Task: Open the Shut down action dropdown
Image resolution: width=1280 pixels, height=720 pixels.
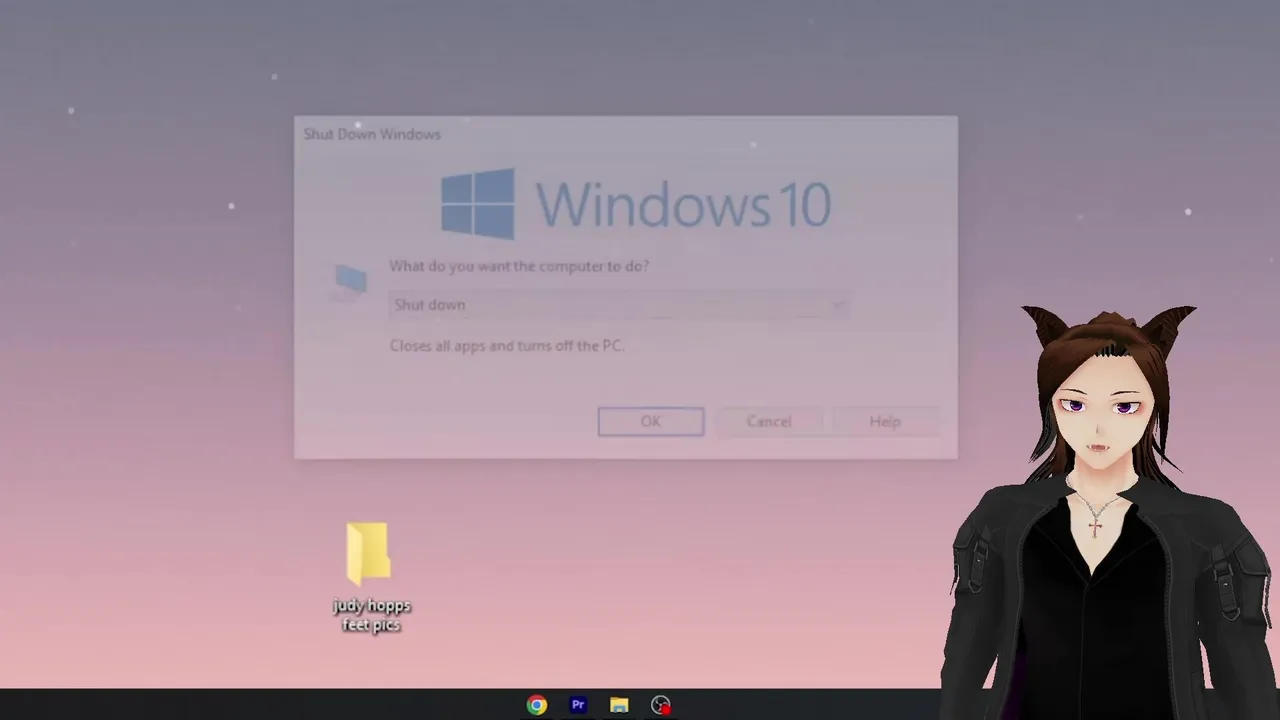Action: tap(620, 305)
